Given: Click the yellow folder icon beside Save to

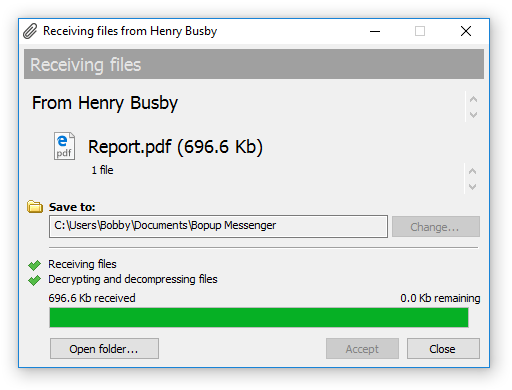Looking at the screenshot, I should tap(35, 207).
